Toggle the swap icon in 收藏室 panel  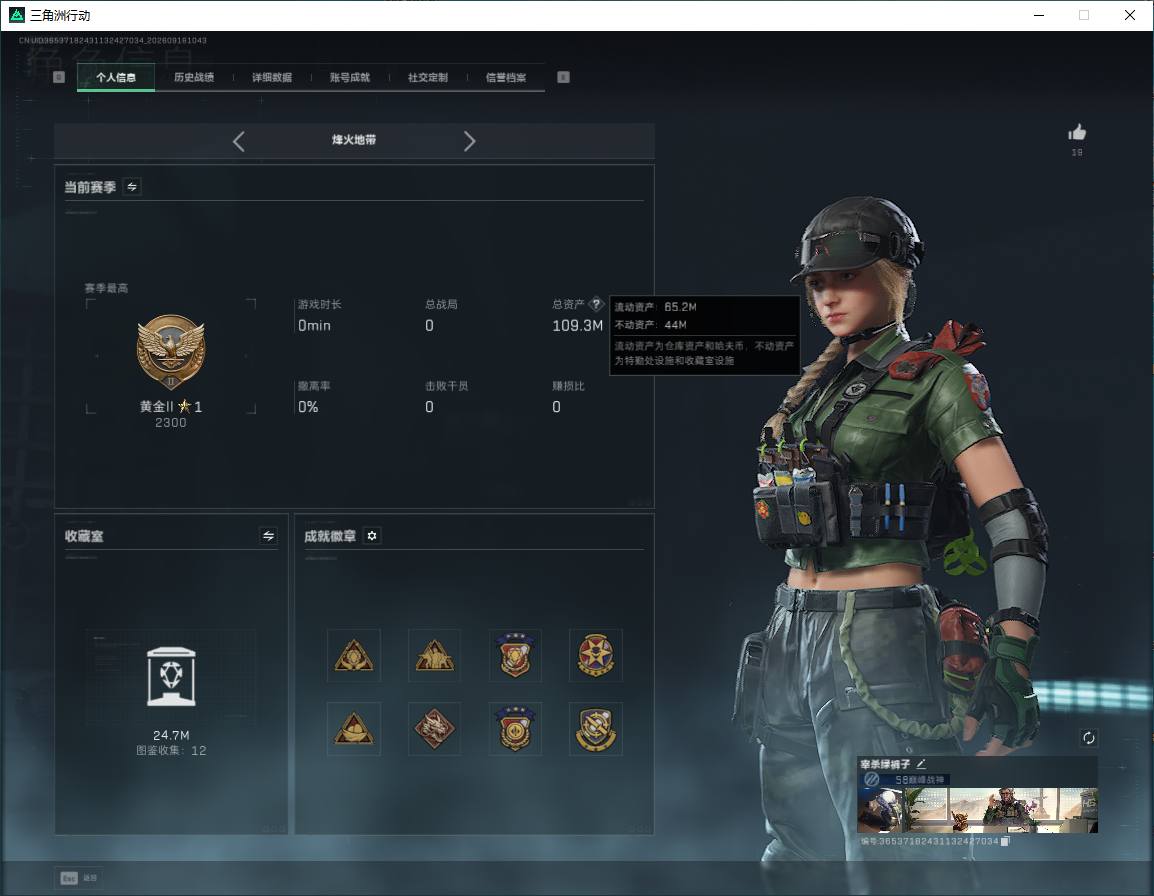click(x=269, y=536)
